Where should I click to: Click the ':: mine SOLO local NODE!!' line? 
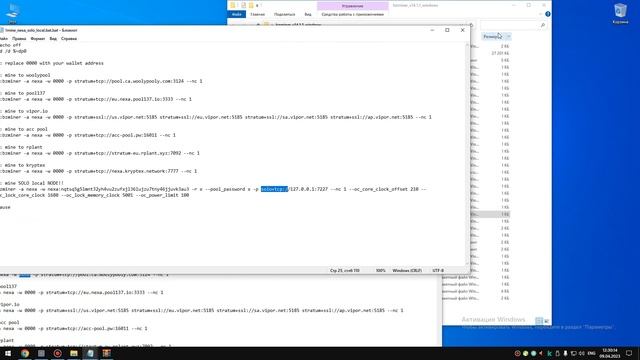pyautogui.click(x=32, y=183)
